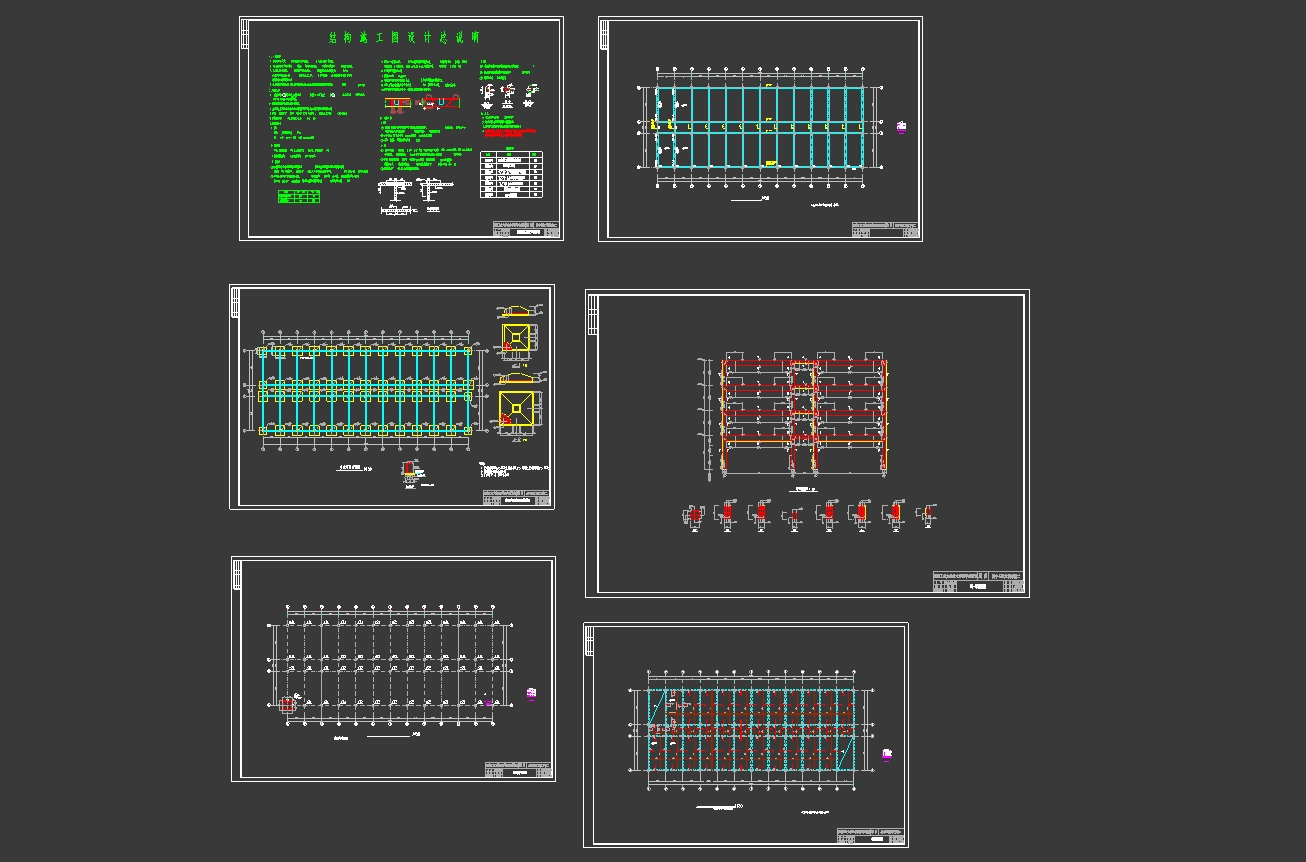
Task: Select title block of the design notes sheet
Action: click(524, 228)
